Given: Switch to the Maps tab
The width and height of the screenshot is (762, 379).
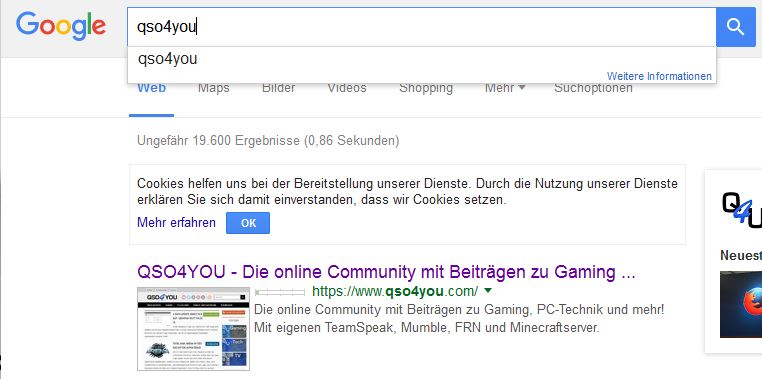Looking at the screenshot, I should point(213,88).
